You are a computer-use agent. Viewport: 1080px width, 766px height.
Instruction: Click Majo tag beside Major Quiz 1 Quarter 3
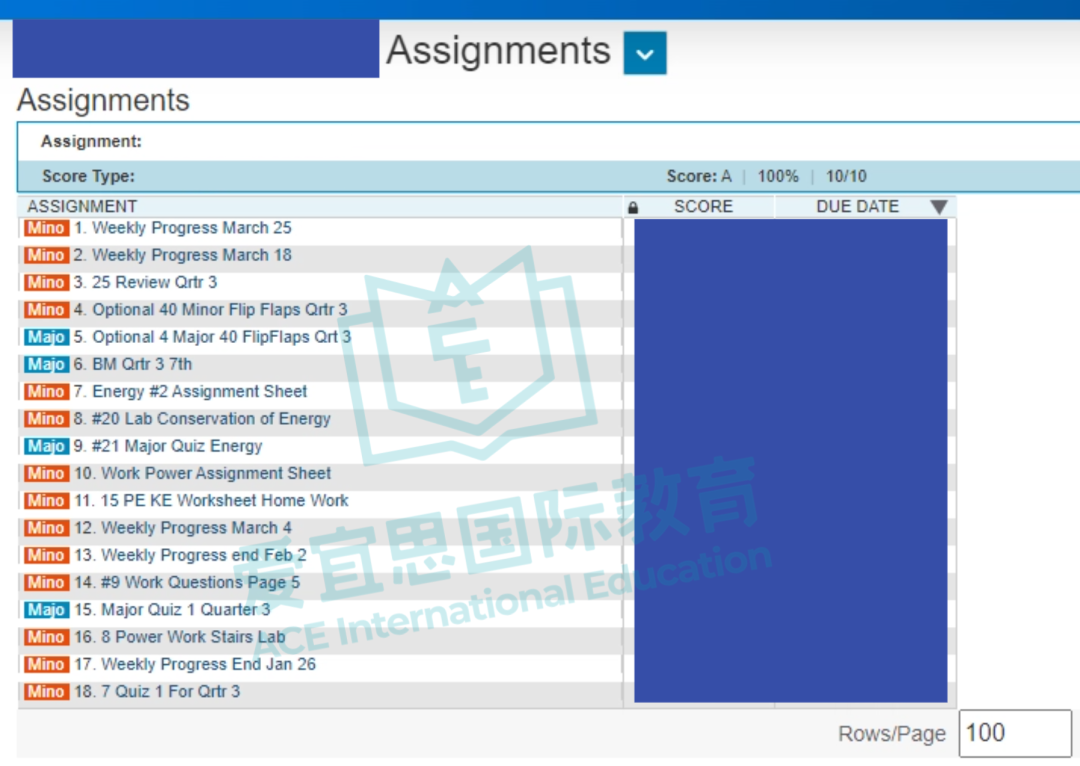point(46,610)
